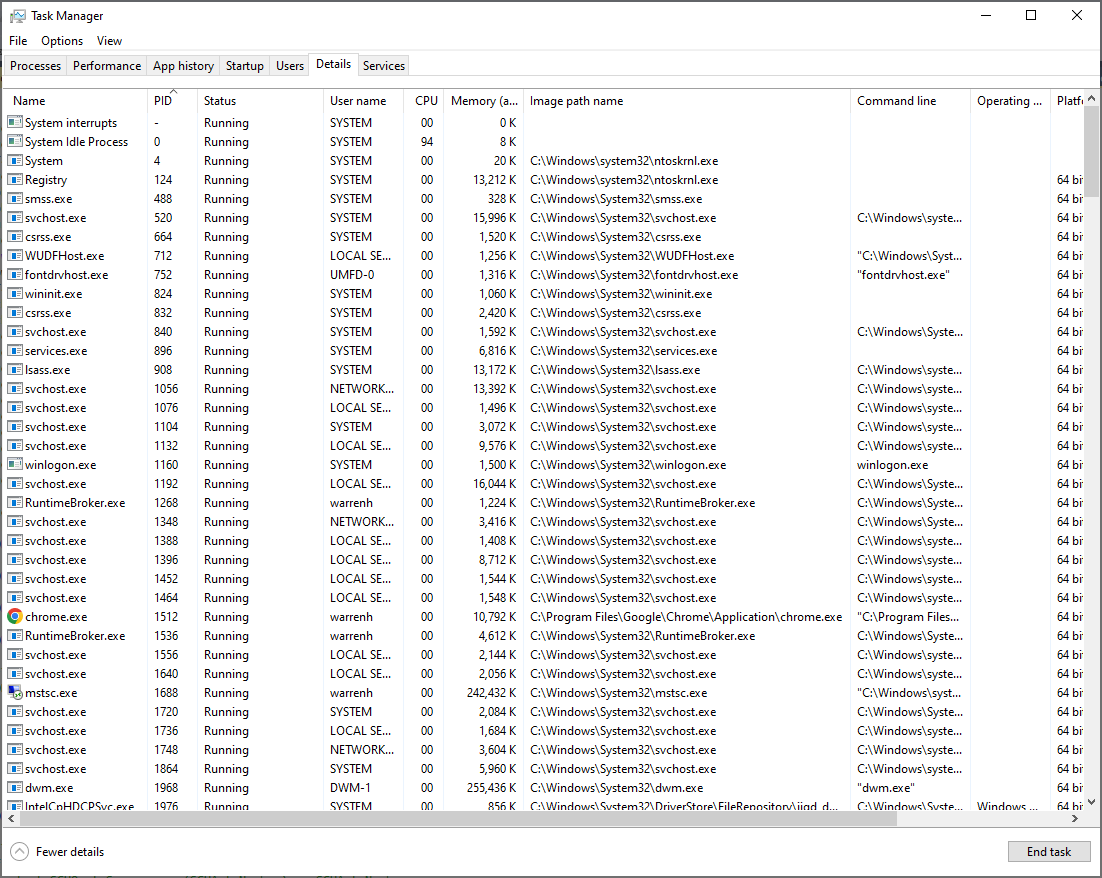Open the Options menu

click(x=62, y=41)
